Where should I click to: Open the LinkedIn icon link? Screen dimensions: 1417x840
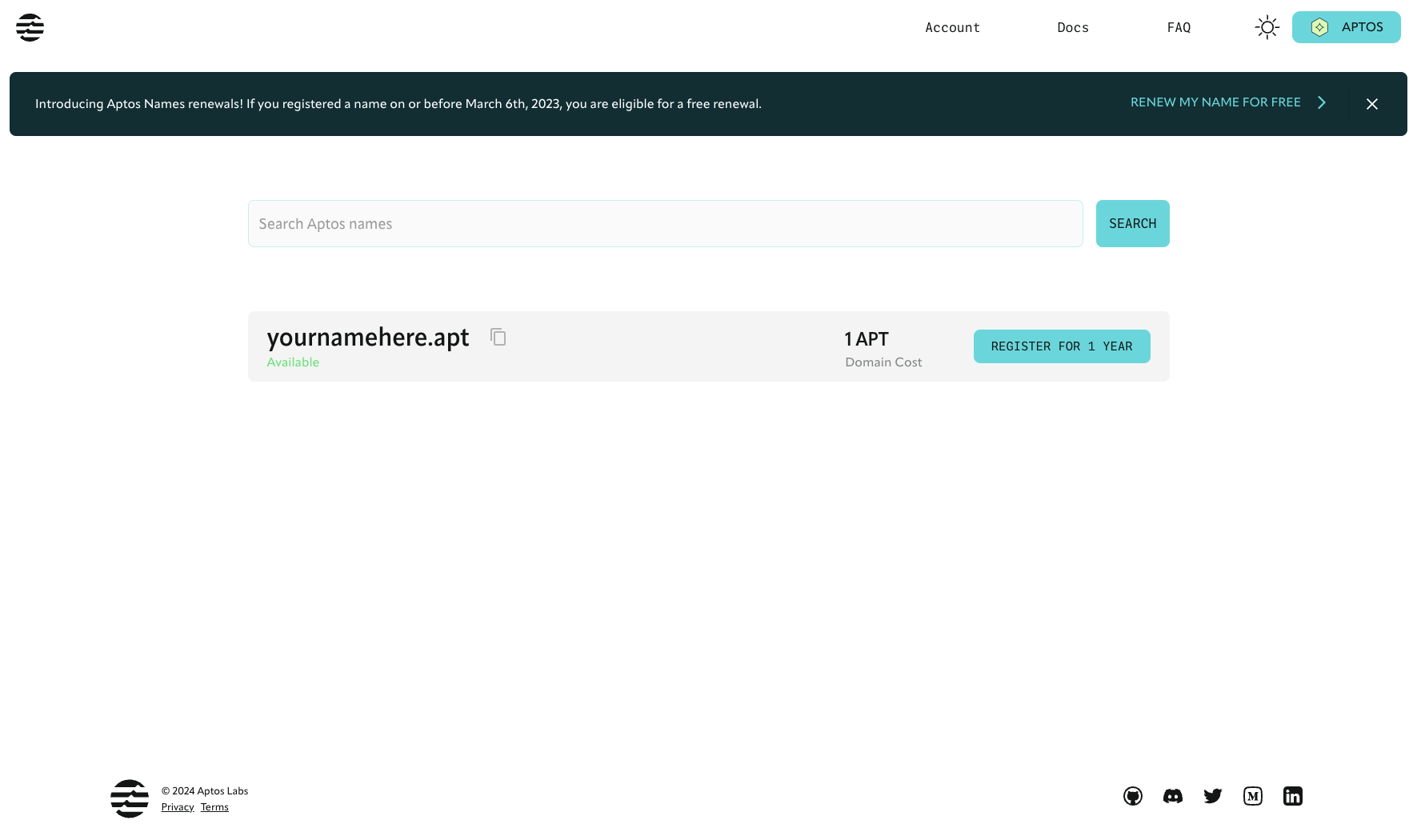click(1293, 796)
